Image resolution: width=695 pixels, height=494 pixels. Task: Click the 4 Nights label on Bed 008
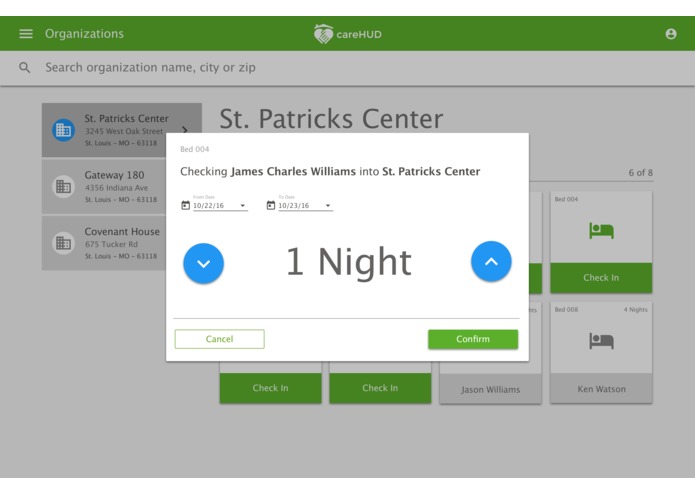click(x=636, y=309)
